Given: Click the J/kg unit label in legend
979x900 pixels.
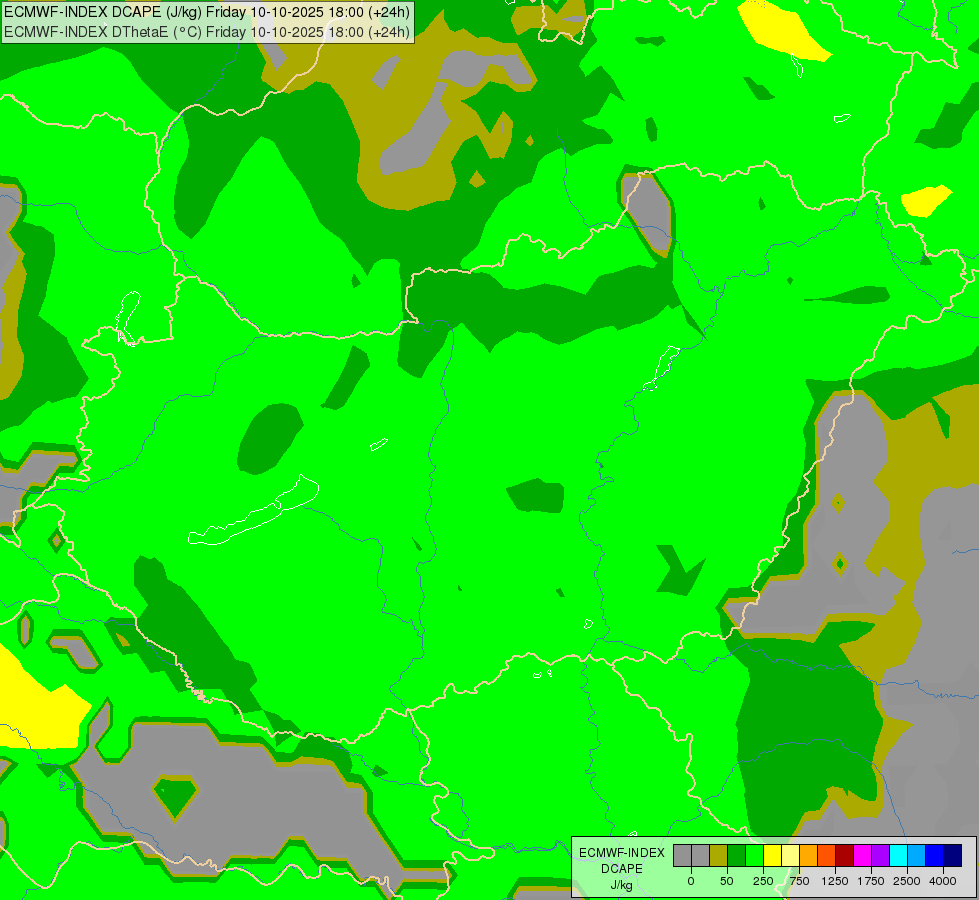Looking at the screenshot, I should coord(621,885).
